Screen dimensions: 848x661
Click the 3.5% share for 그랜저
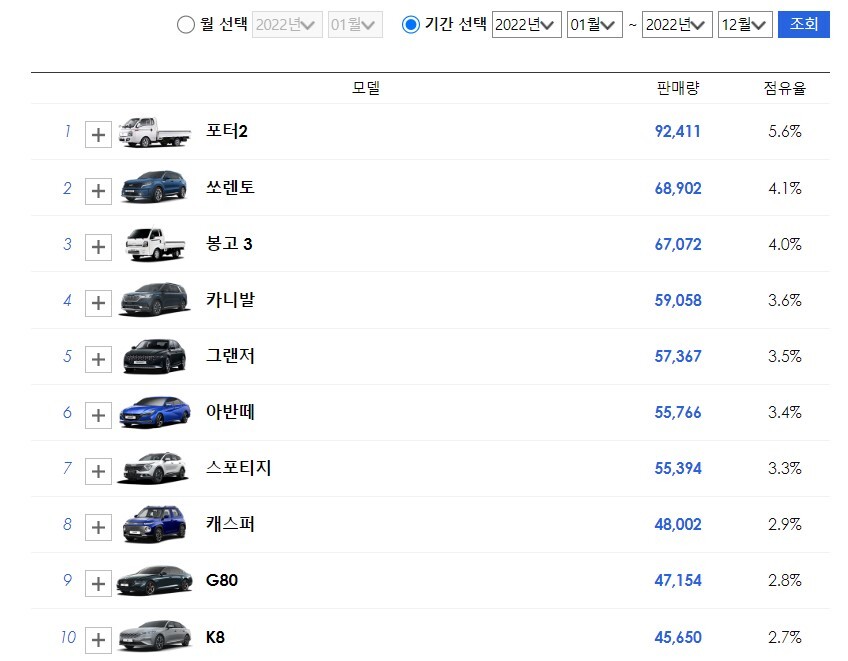[x=785, y=356]
